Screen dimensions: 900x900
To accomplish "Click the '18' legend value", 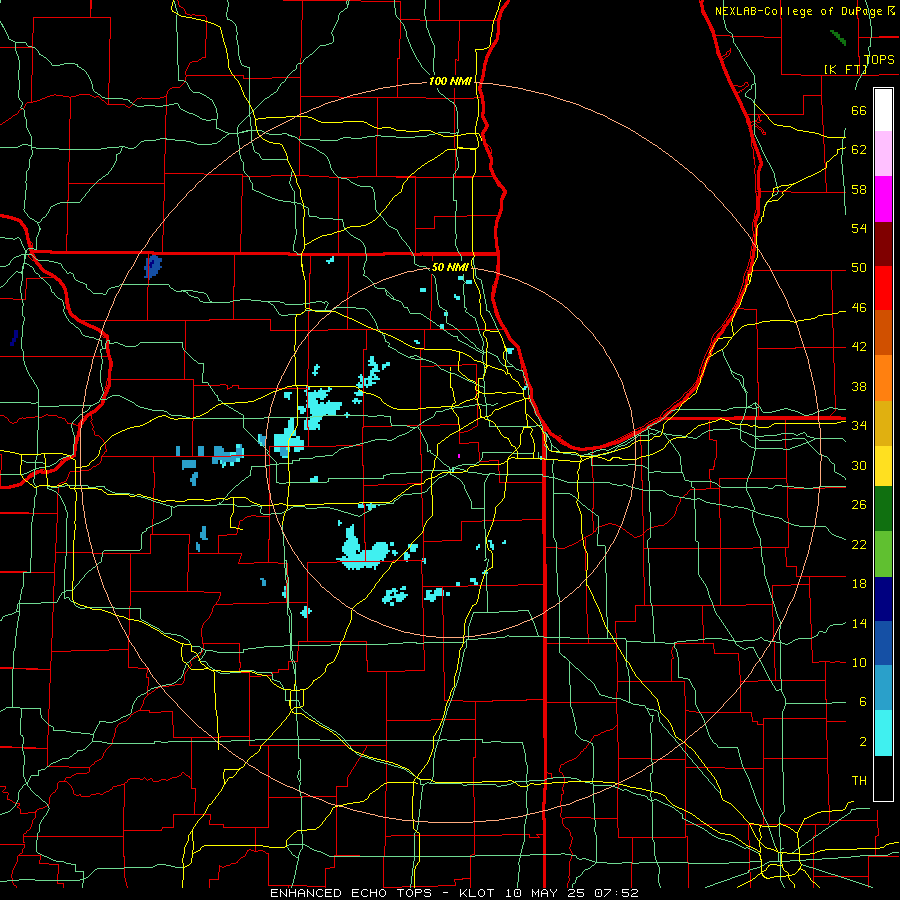I will 859,584.
